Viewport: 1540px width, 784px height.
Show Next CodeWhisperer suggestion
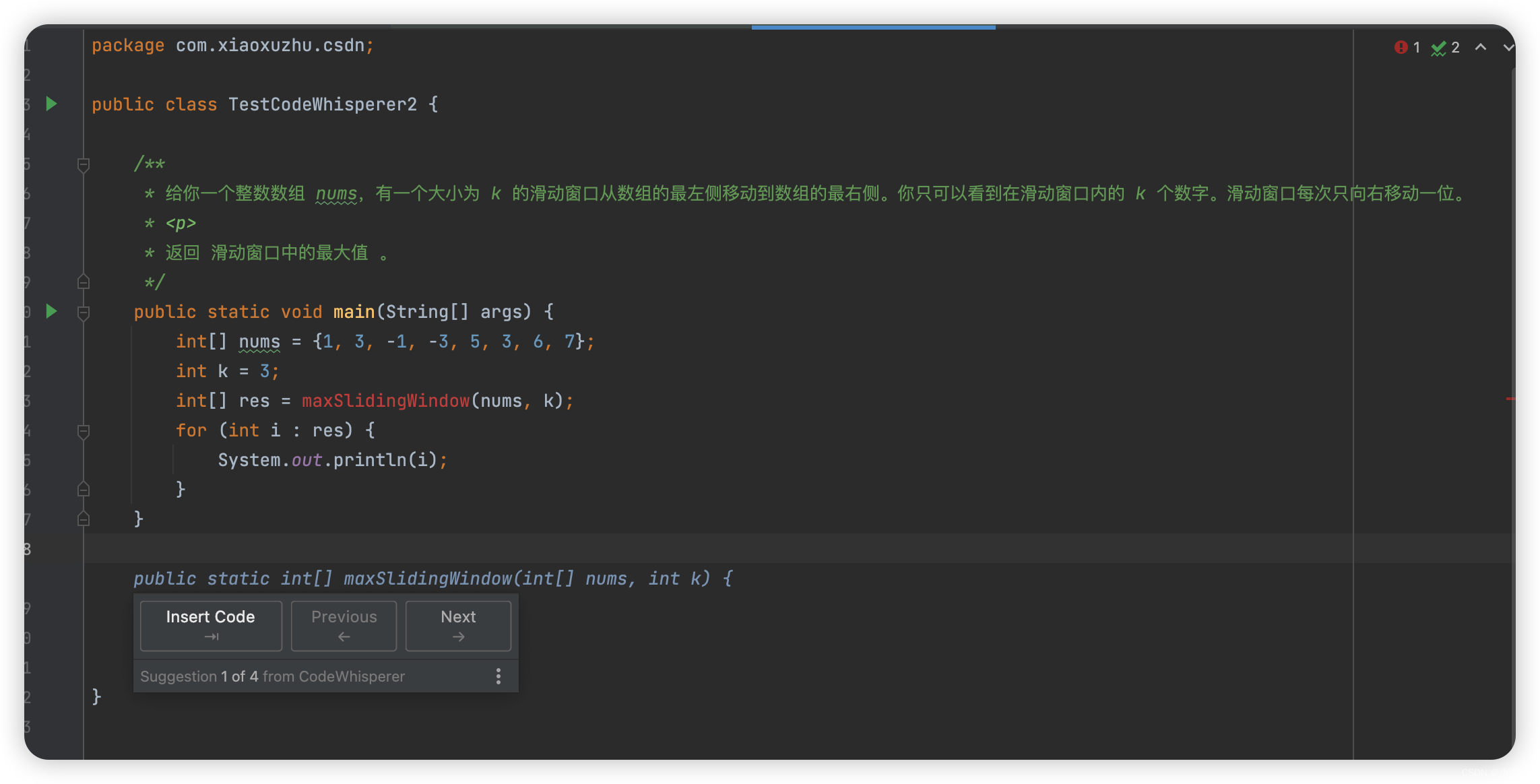[458, 626]
